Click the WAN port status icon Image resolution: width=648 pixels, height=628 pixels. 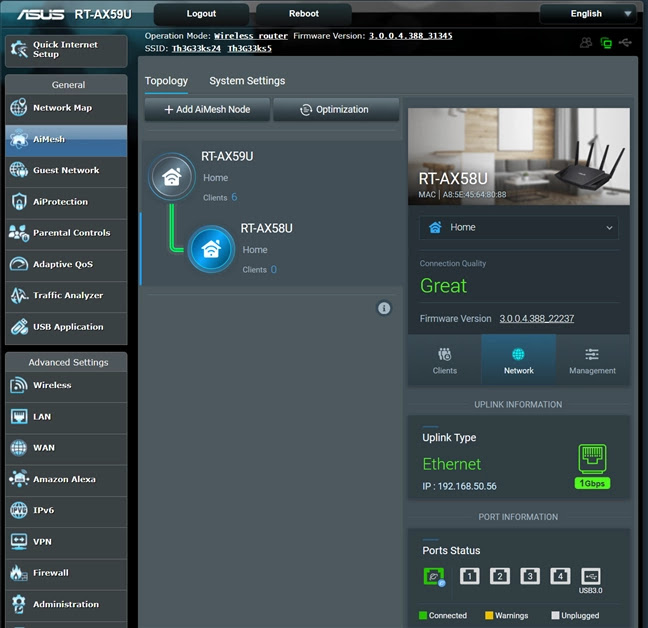pos(434,576)
